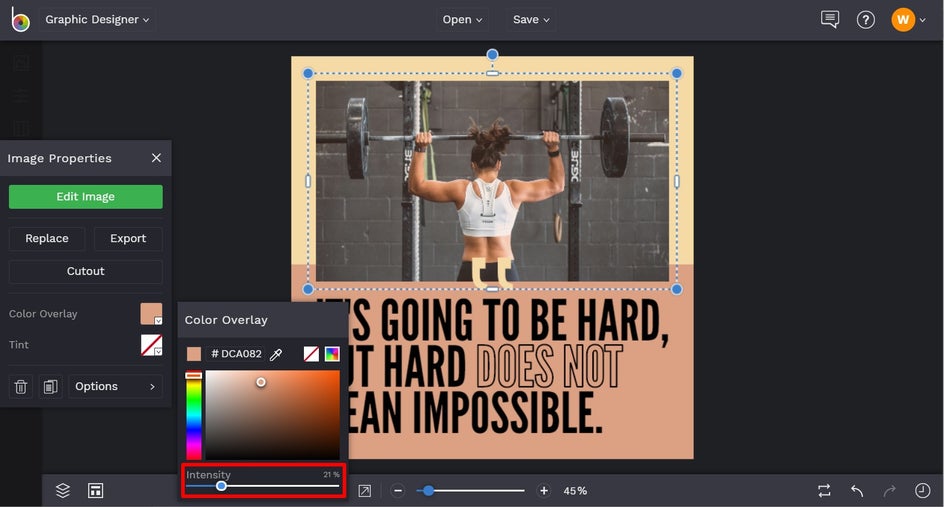The width and height of the screenshot is (944, 507).
Task: Select the weightlifter photo on canvas
Action: (492, 181)
